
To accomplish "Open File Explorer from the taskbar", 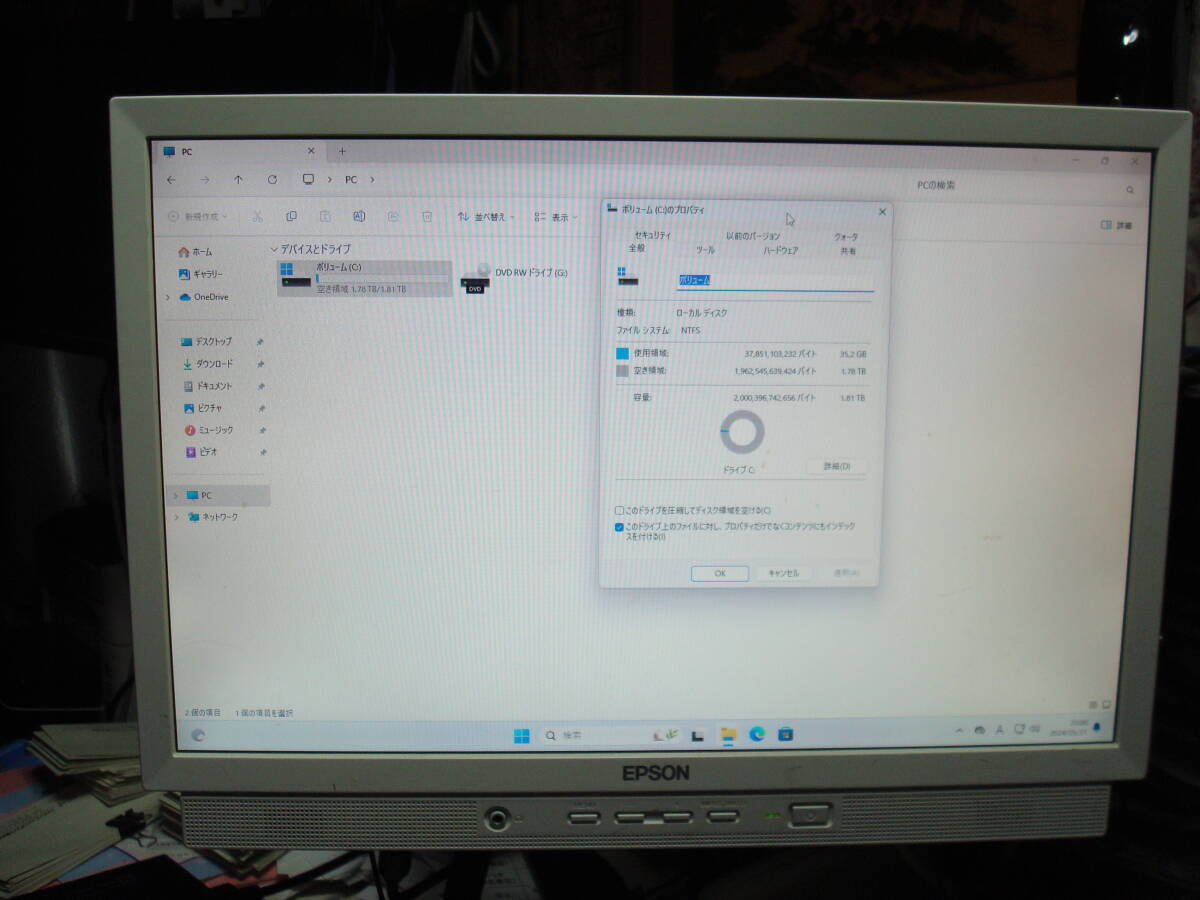I will click(x=728, y=735).
